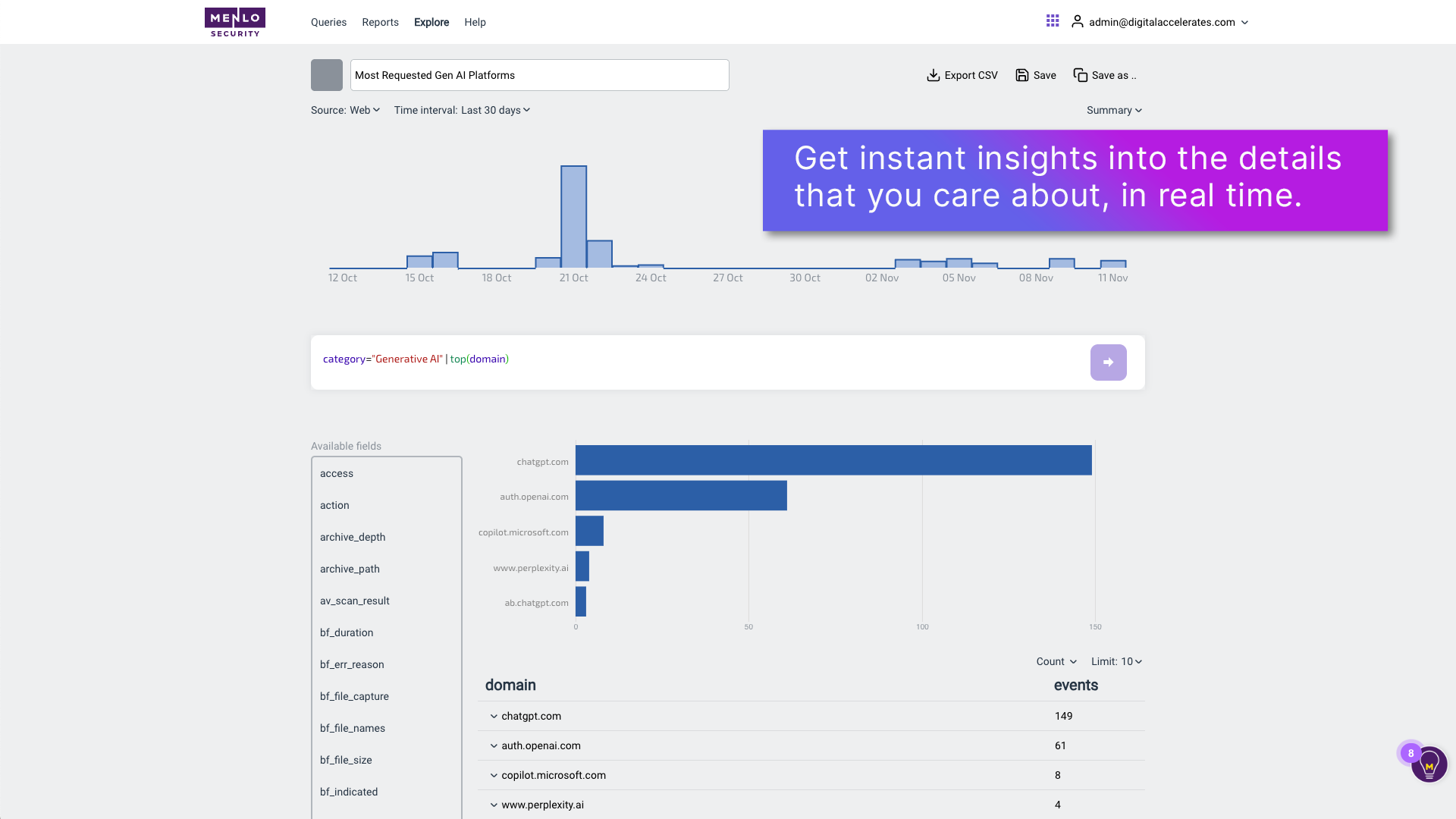Click Export CSV
1456x819 pixels.
point(962,75)
